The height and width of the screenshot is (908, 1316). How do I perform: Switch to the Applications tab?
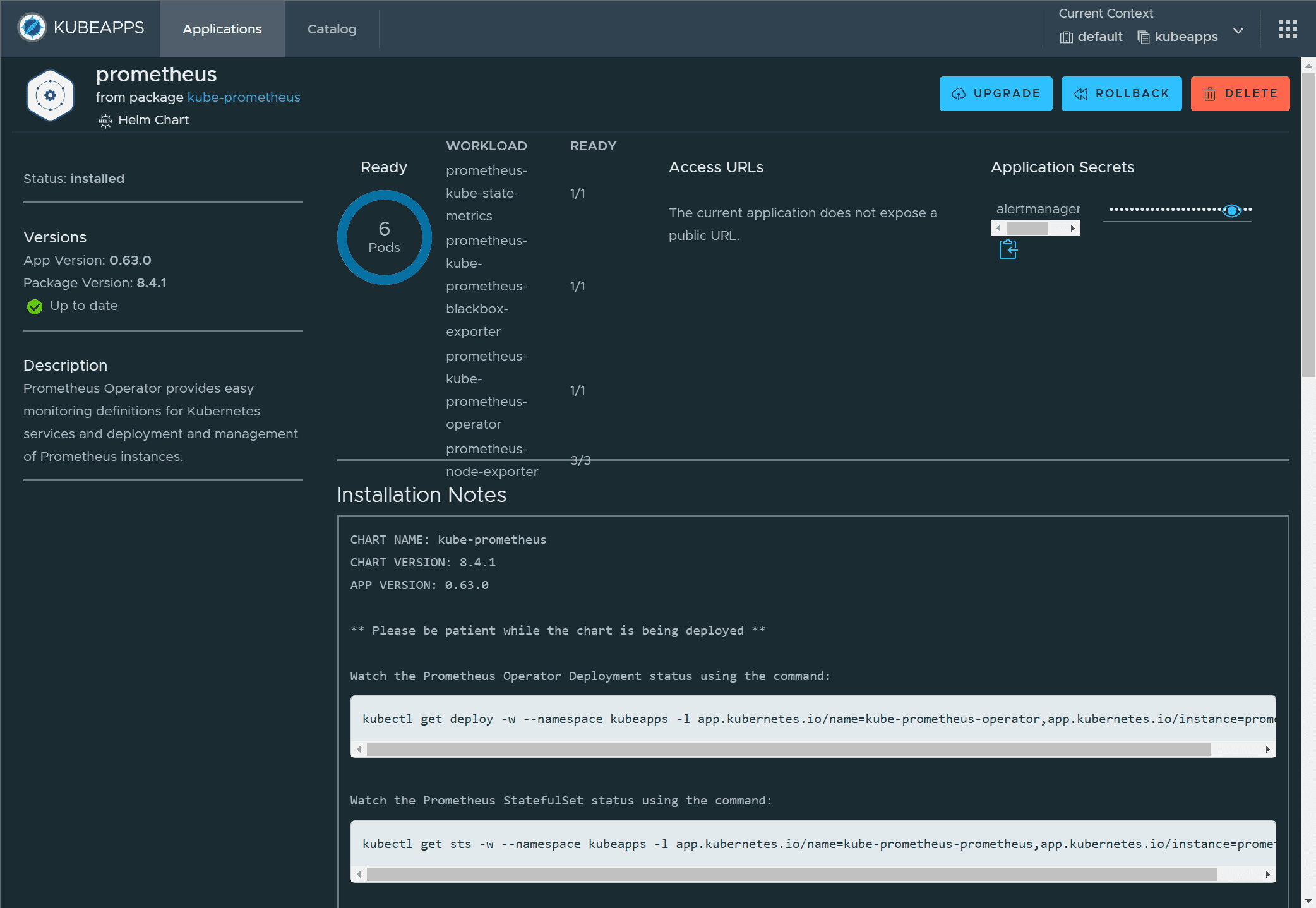(x=222, y=29)
